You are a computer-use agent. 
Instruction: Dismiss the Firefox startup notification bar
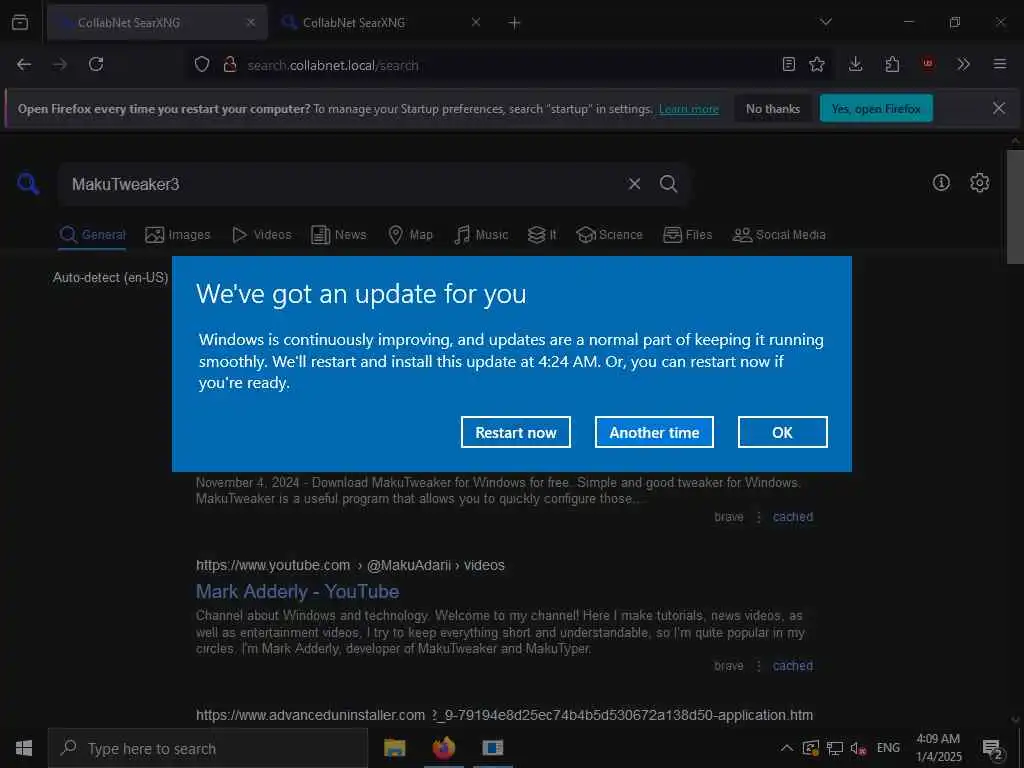pos(999,108)
